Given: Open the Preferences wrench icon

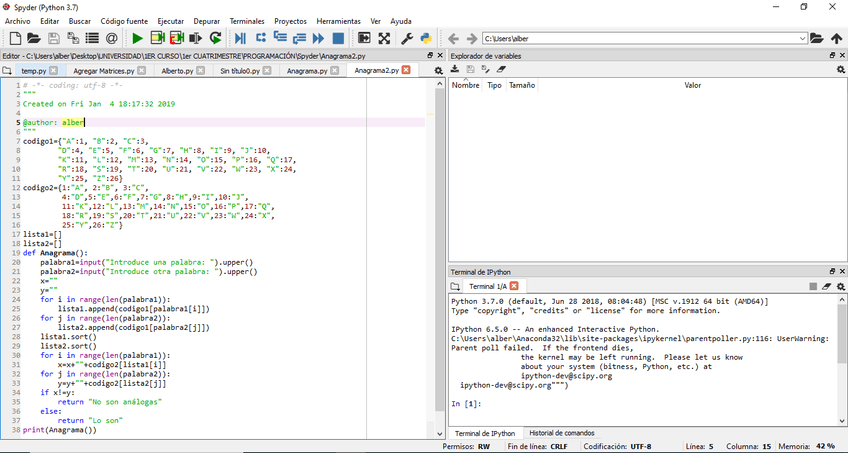Looking at the screenshot, I should click(407, 39).
